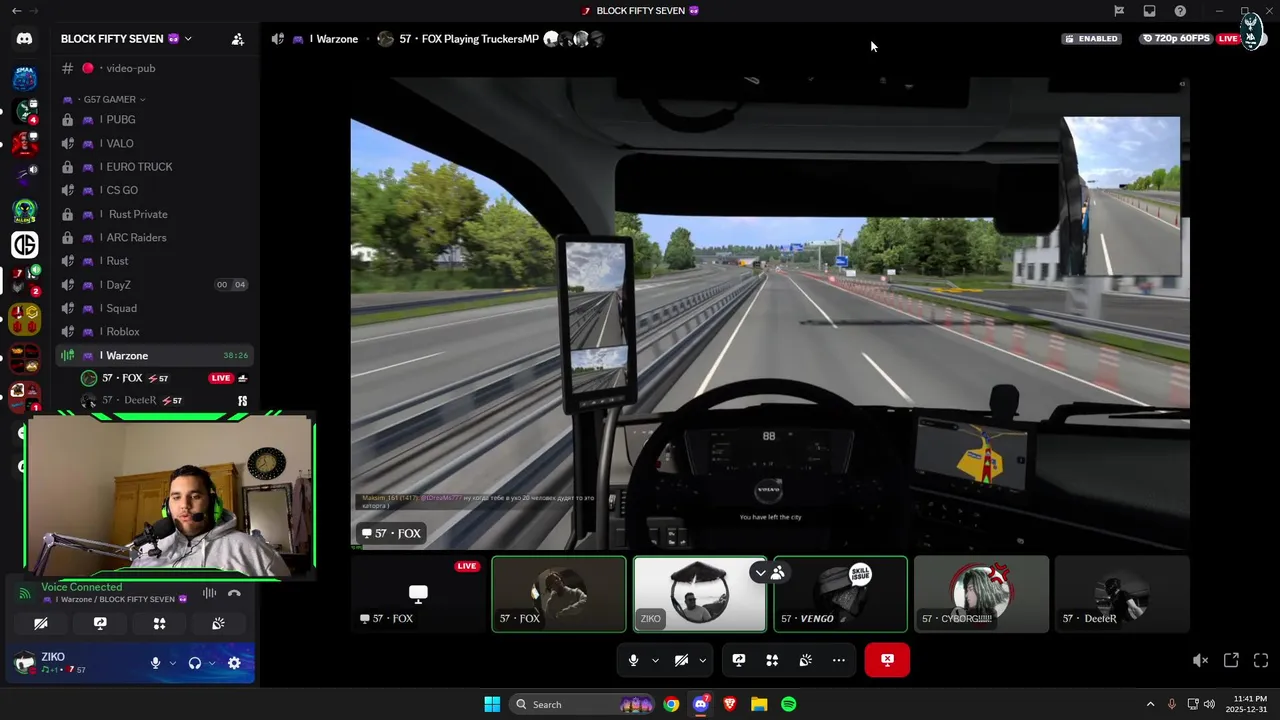
Task: Show voice connection signal details
Action: point(25,593)
